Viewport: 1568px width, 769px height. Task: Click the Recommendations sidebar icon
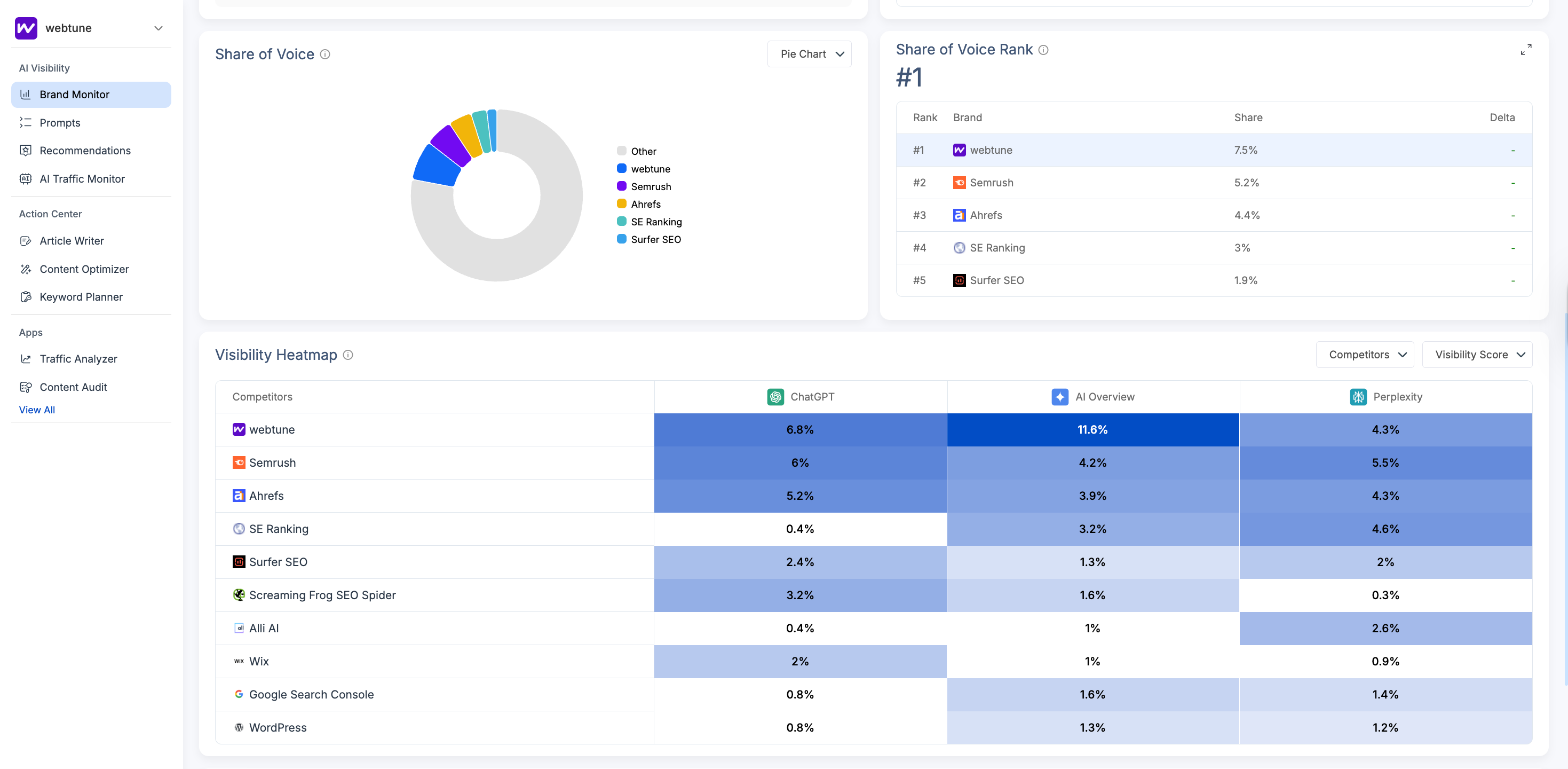[x=26, y=151]
